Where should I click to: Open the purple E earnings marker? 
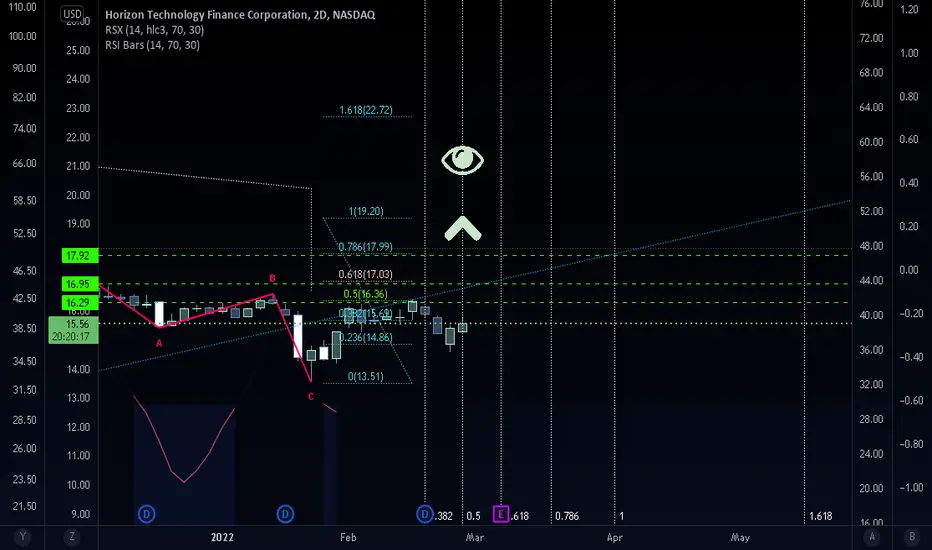pyautogui.click(x=501, y=514)
